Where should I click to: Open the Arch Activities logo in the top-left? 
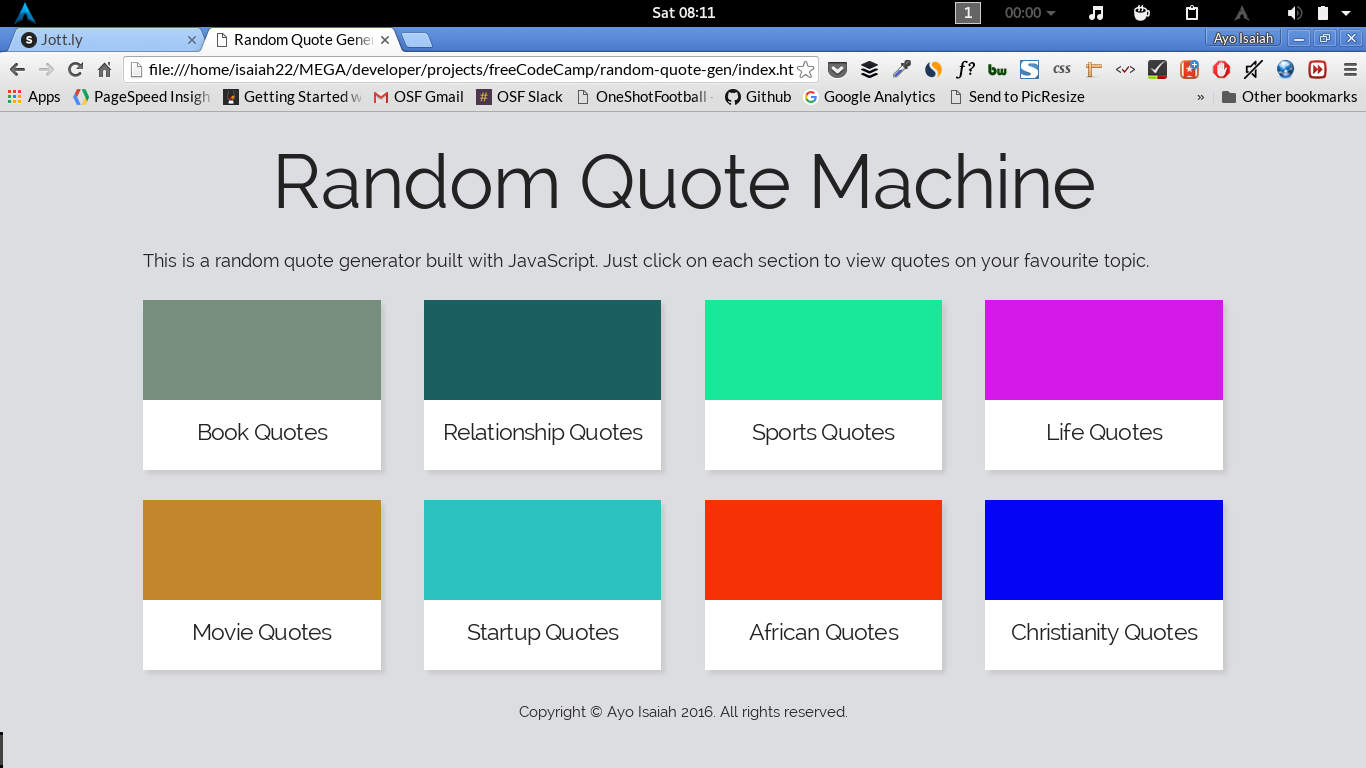pyautogui.click(x=25, y=13)
